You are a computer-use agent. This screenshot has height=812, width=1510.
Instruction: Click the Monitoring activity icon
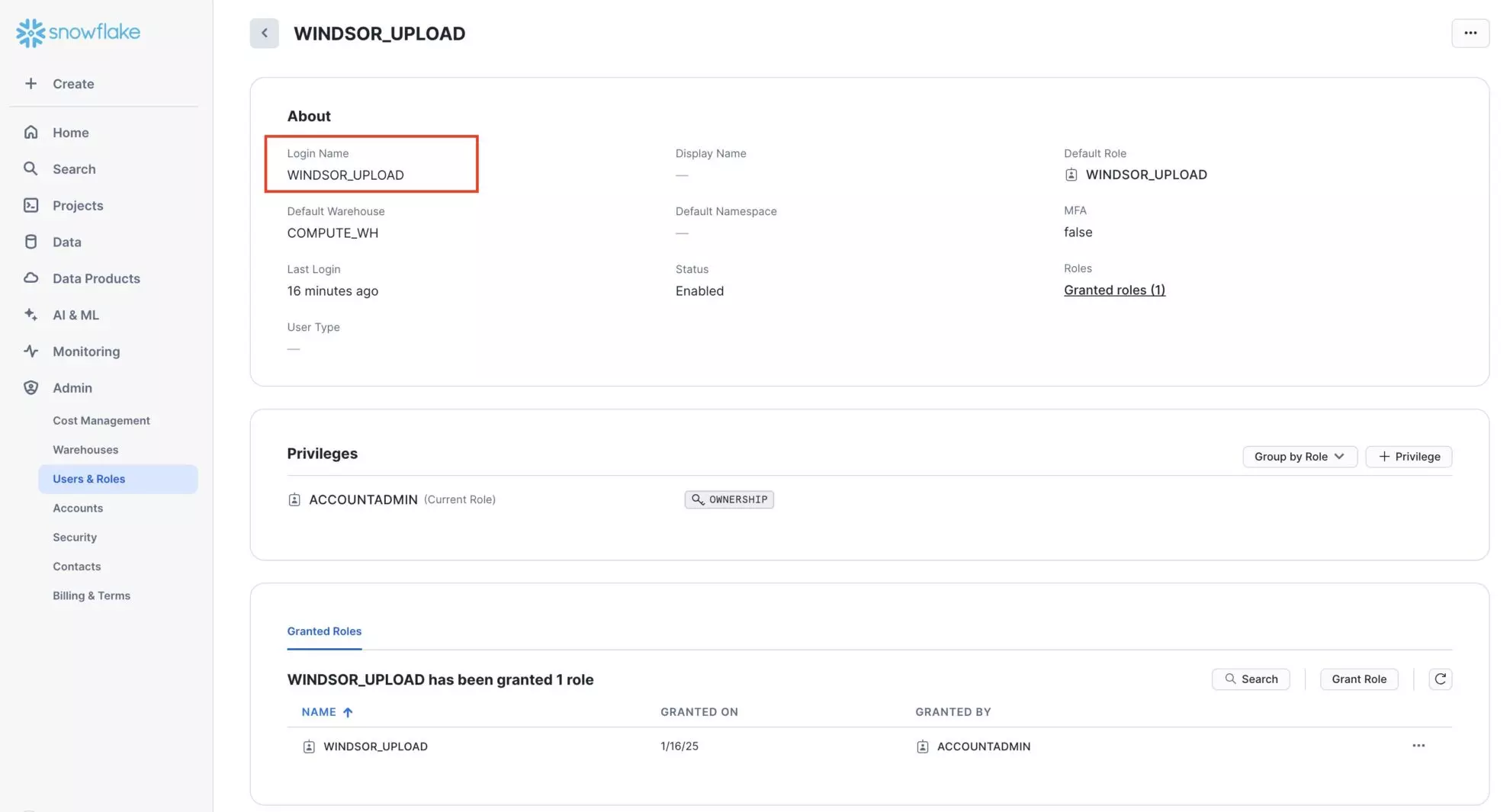(x=31, y=351)
